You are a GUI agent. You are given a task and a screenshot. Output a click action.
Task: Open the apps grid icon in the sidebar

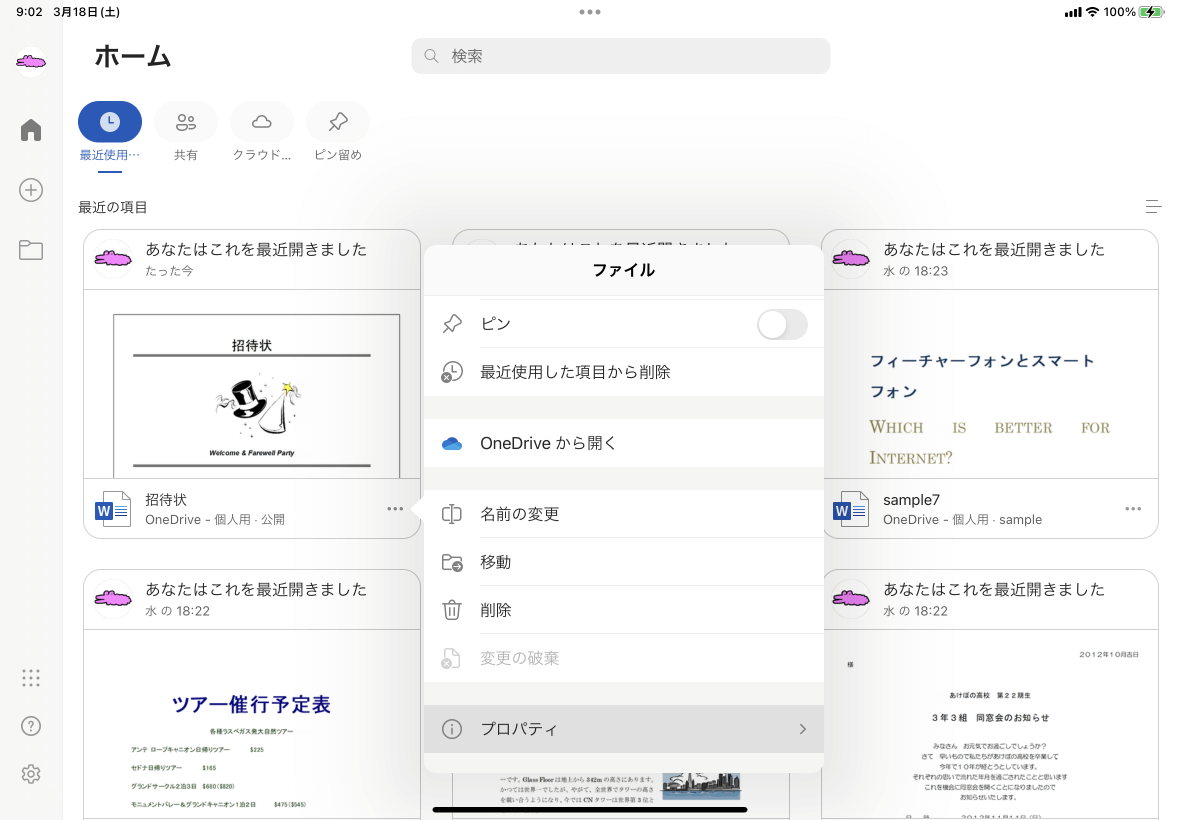click(31, 678)
